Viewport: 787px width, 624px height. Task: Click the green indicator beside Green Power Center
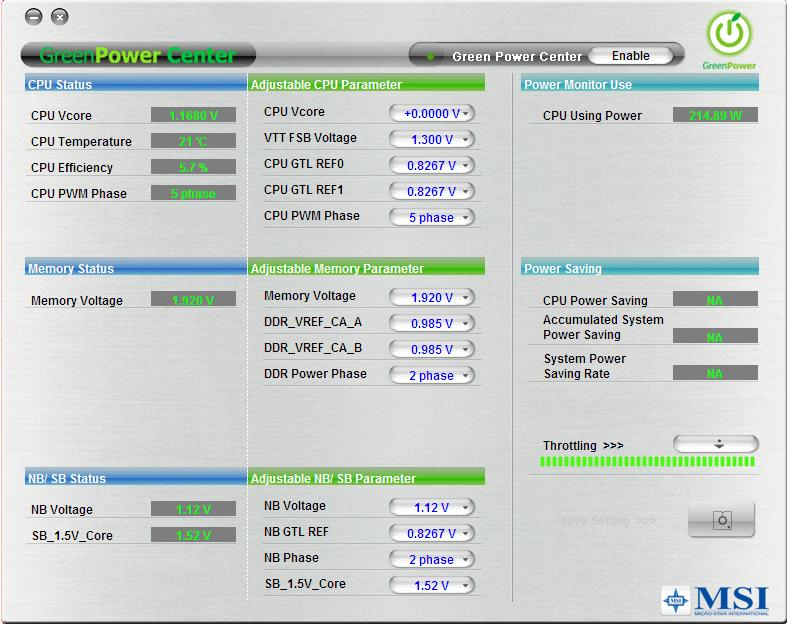pyautogui.click(x=430, y=57)
